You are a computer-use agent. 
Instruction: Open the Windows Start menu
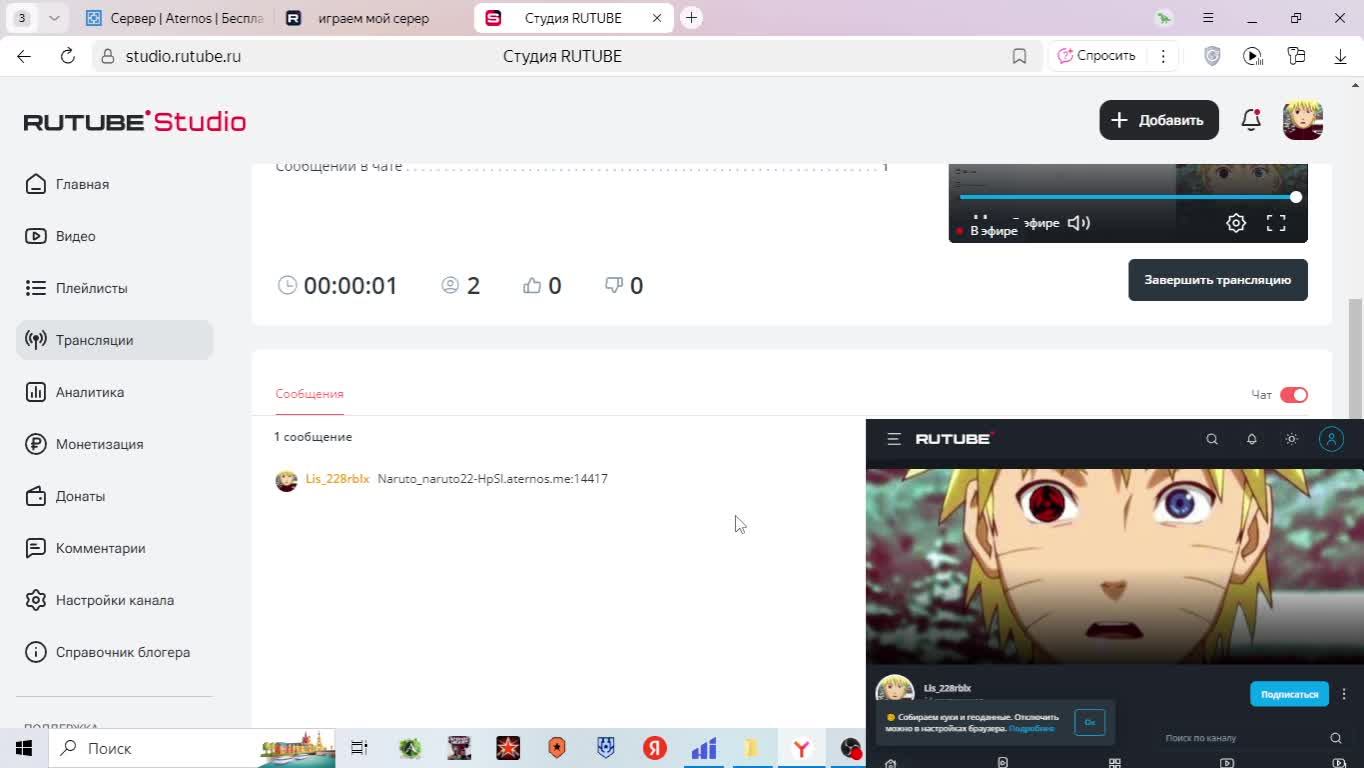[24, 748]
